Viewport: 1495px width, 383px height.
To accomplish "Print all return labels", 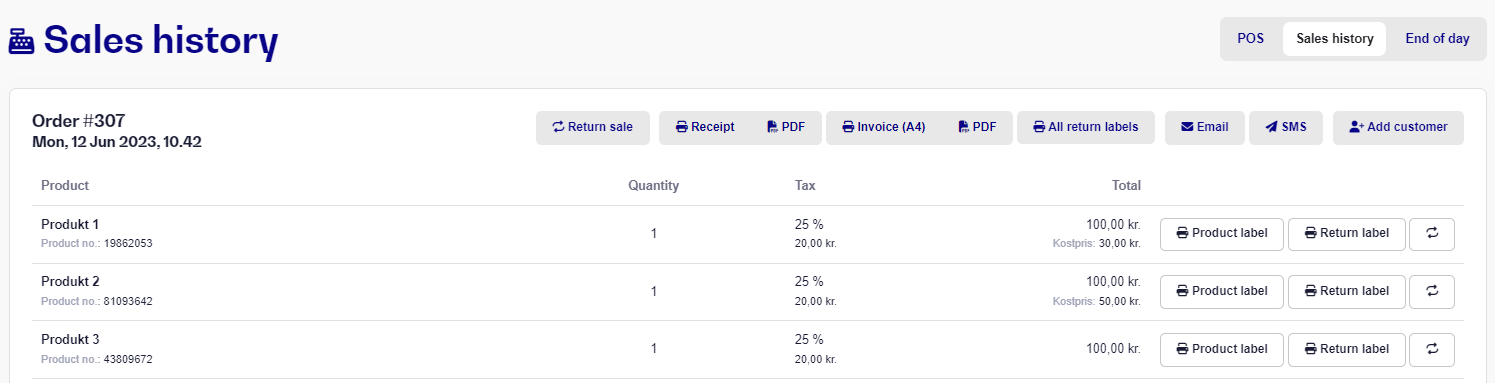I will point(1085,127).
